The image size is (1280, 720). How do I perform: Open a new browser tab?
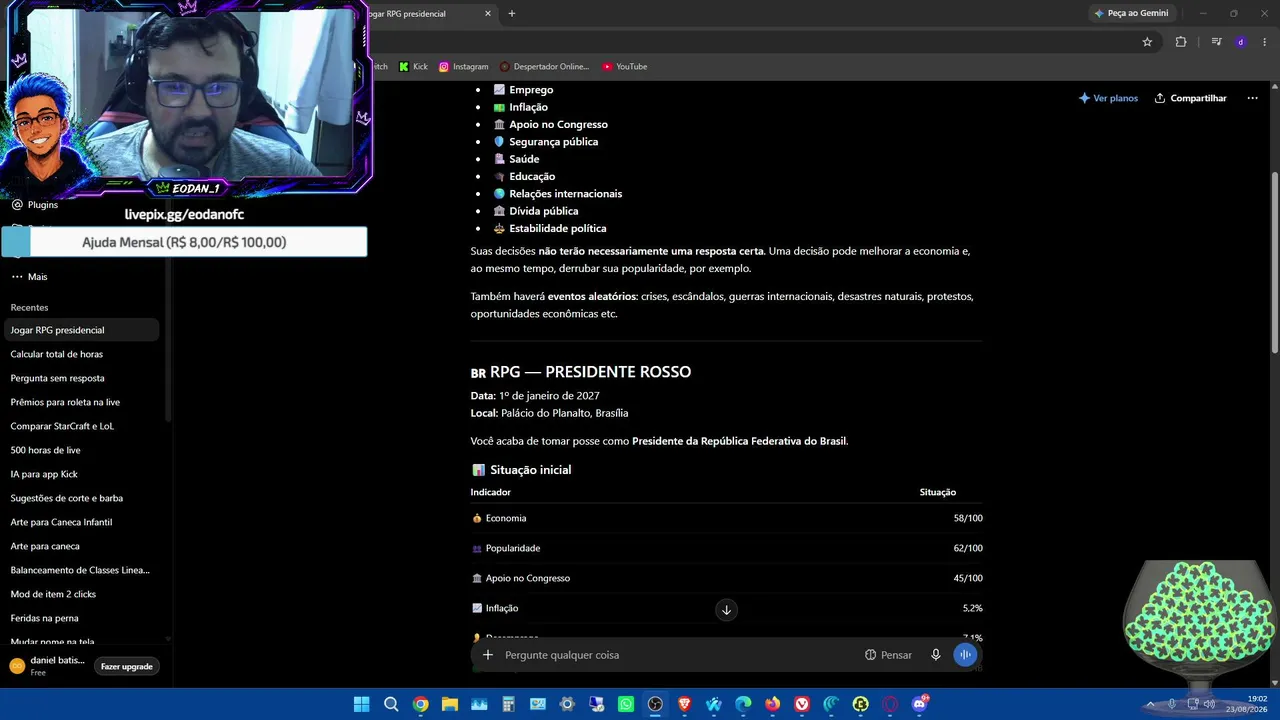(512, 13)
